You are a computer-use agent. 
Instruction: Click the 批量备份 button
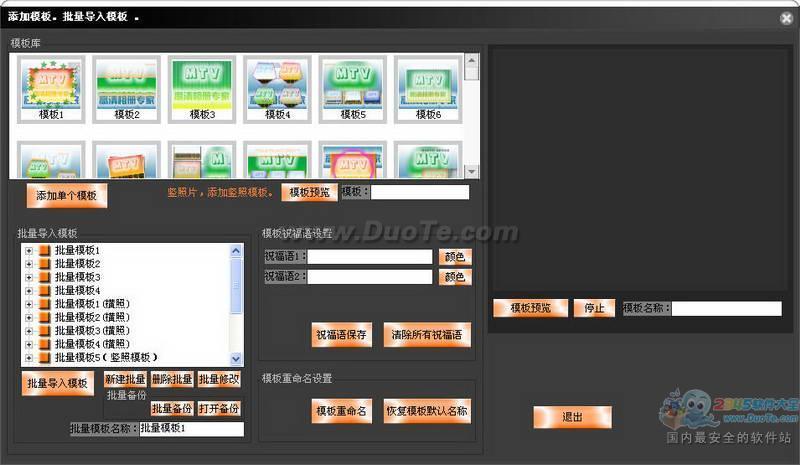pos(172,408)
